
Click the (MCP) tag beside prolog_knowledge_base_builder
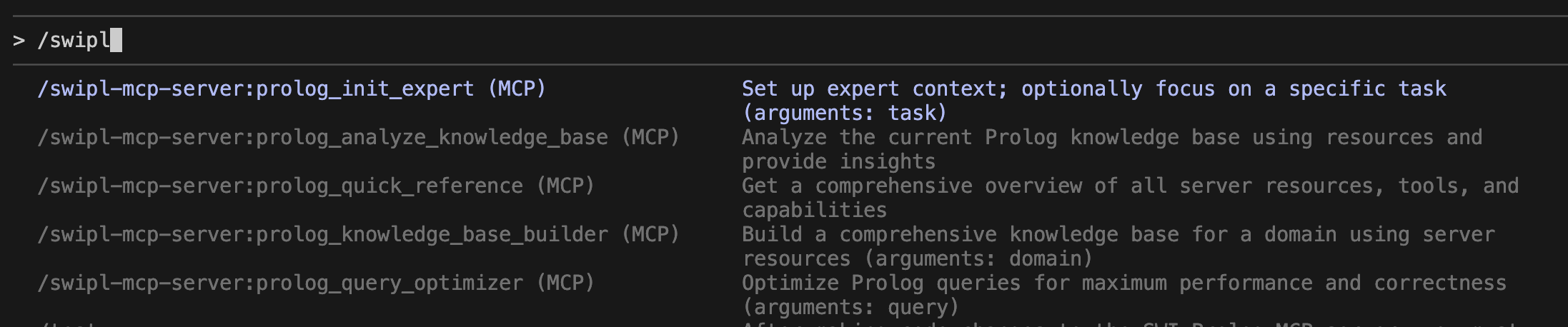click(650, 235)
